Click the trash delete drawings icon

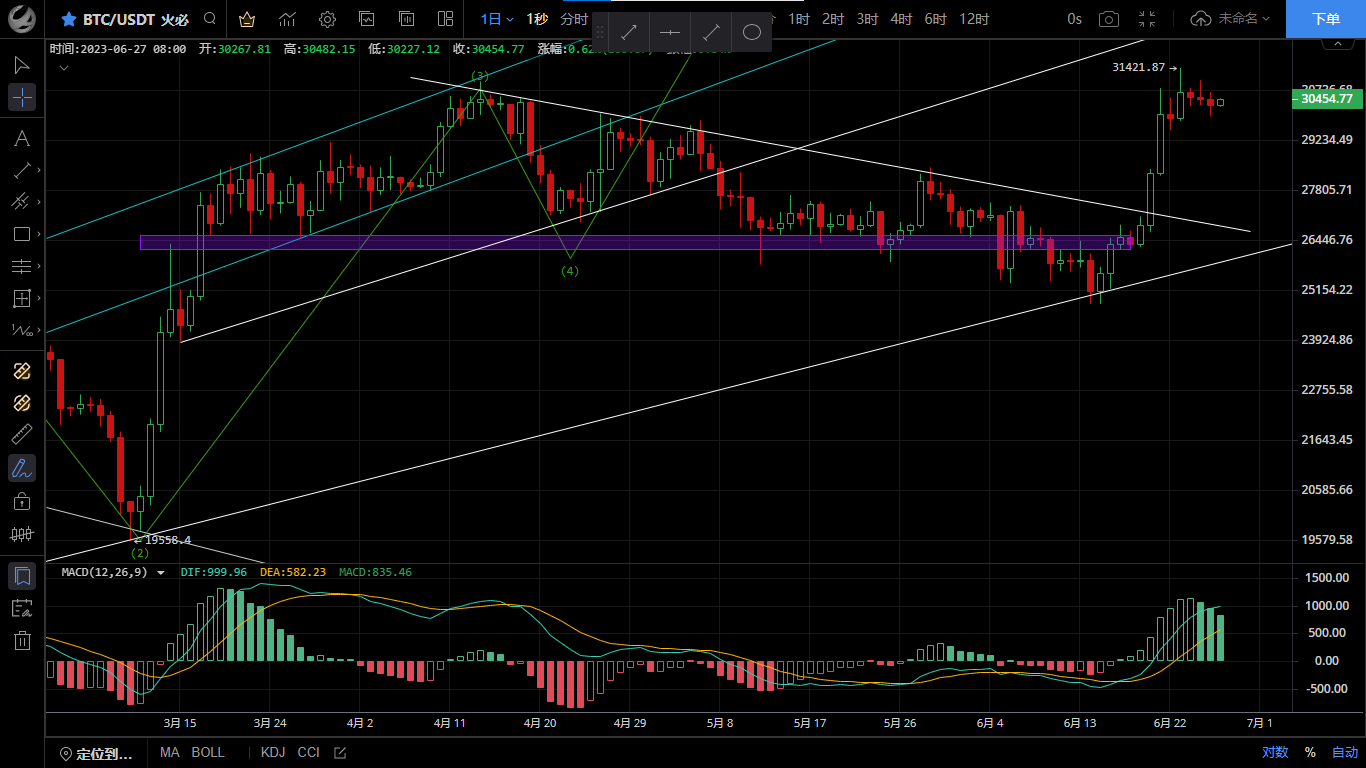point(22,640)
